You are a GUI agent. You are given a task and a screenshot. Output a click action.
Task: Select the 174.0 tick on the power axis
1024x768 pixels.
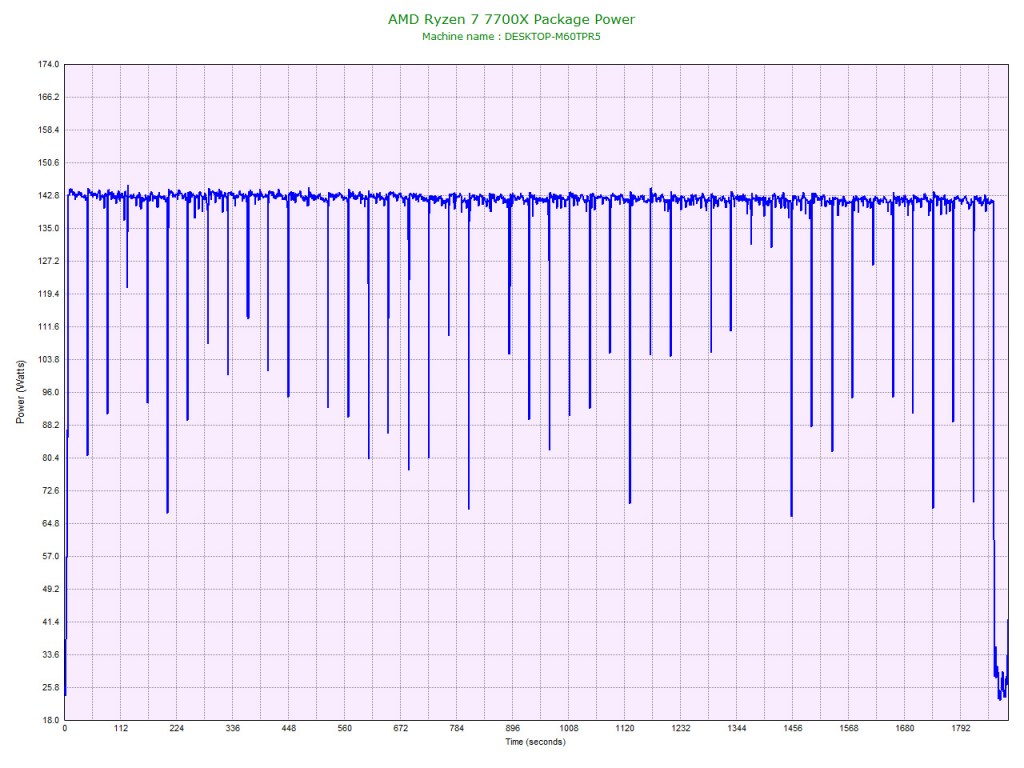pos(48,64)
